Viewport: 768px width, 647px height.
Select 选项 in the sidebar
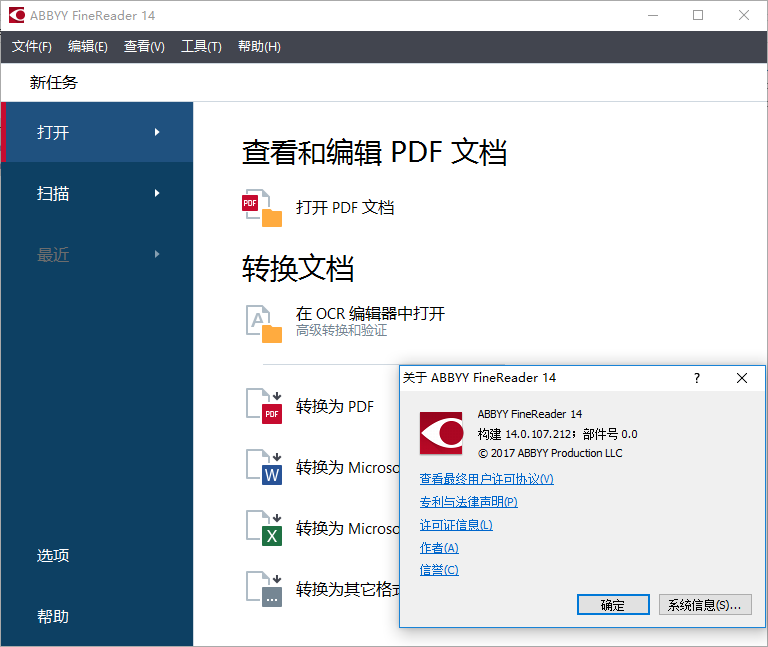[x=53, y=555]
